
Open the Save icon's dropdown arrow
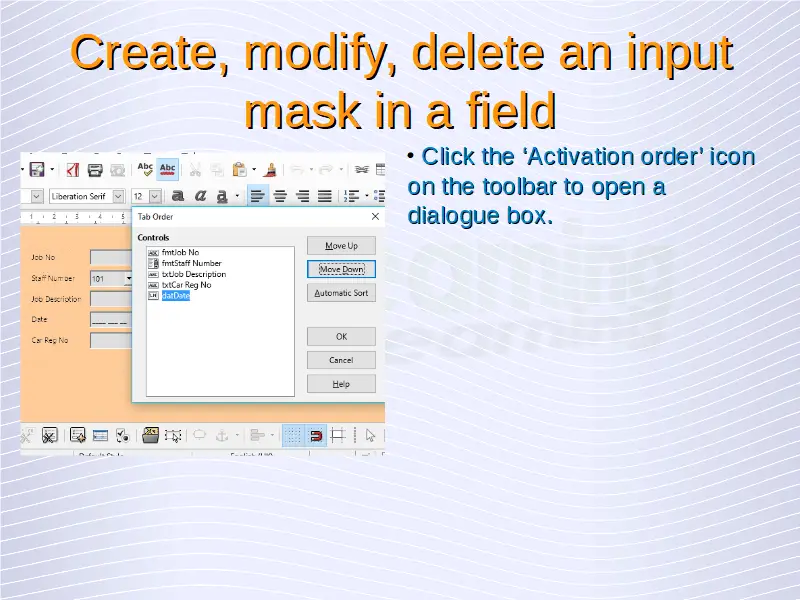point(52,169)
